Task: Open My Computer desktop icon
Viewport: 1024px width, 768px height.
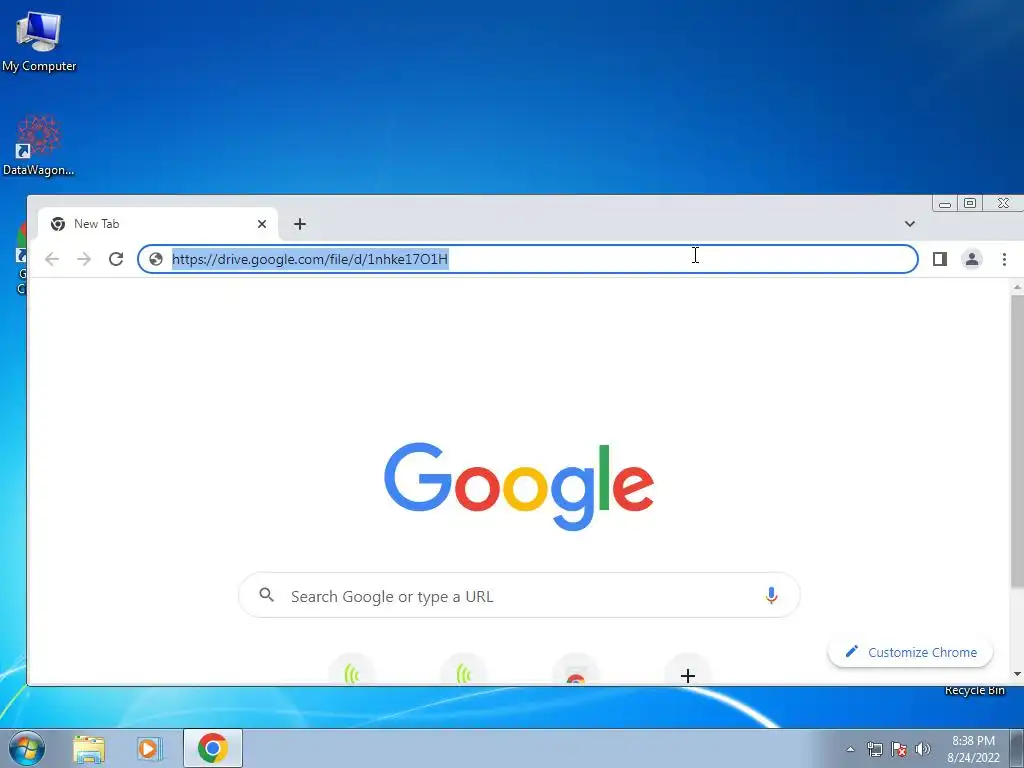Action: tap(39, 41)
